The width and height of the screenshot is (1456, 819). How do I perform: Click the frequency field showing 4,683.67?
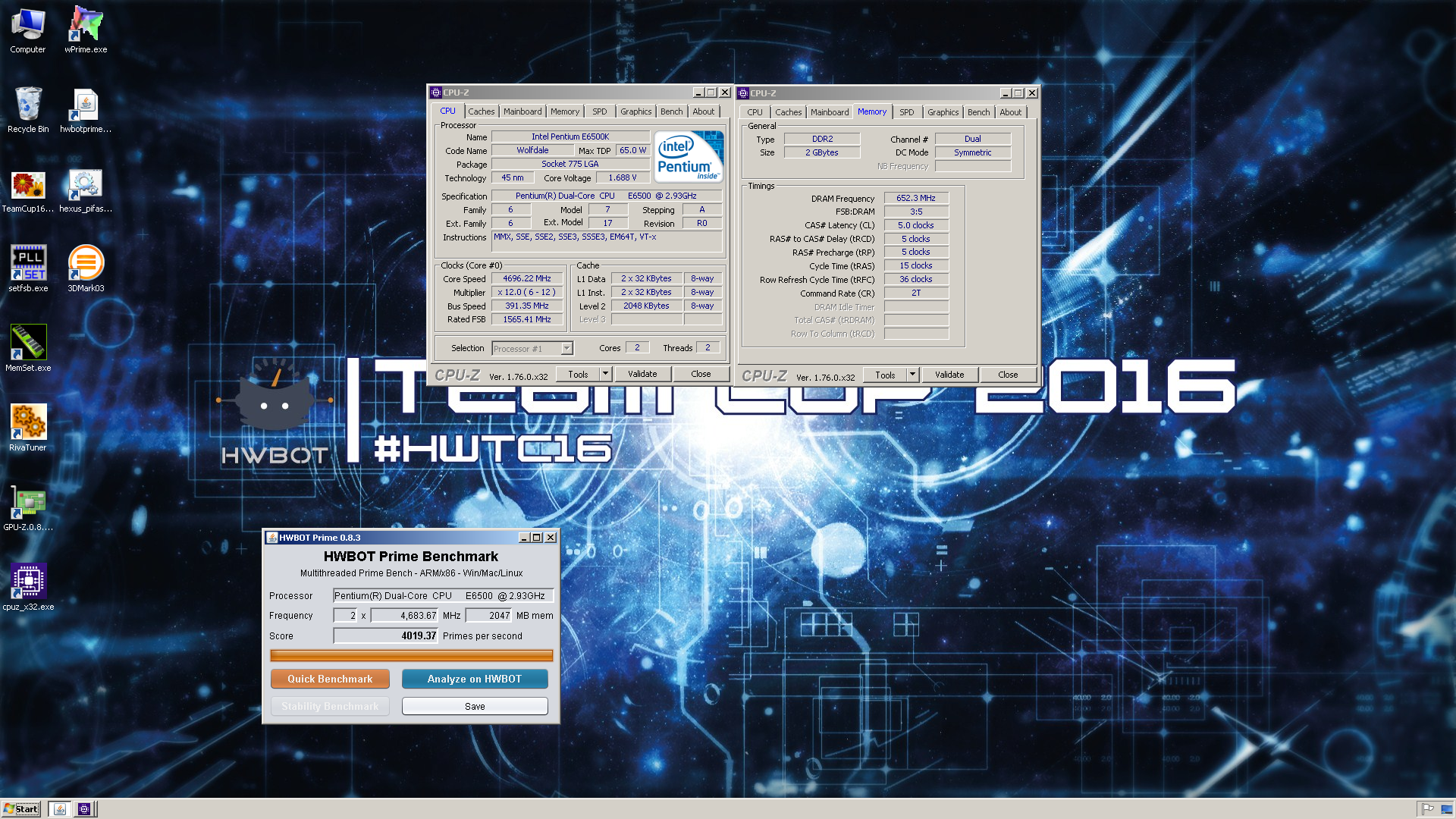404,615
